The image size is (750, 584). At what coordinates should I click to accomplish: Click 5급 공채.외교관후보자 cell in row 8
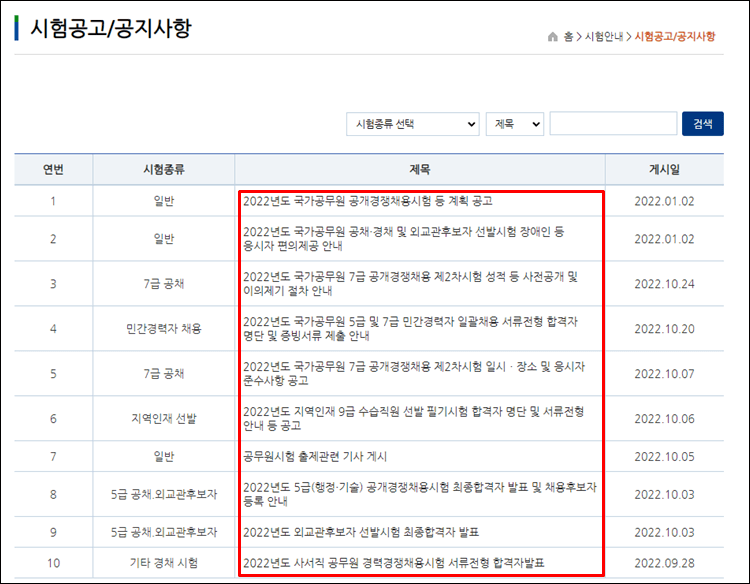pyautogui.click(x=164, y=495)
